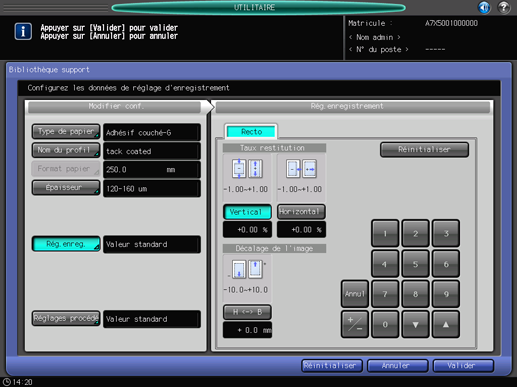Viewport: 517px width, 387px height.
Task: Click Réinitialiser in the registration panel
Action: 424,150
